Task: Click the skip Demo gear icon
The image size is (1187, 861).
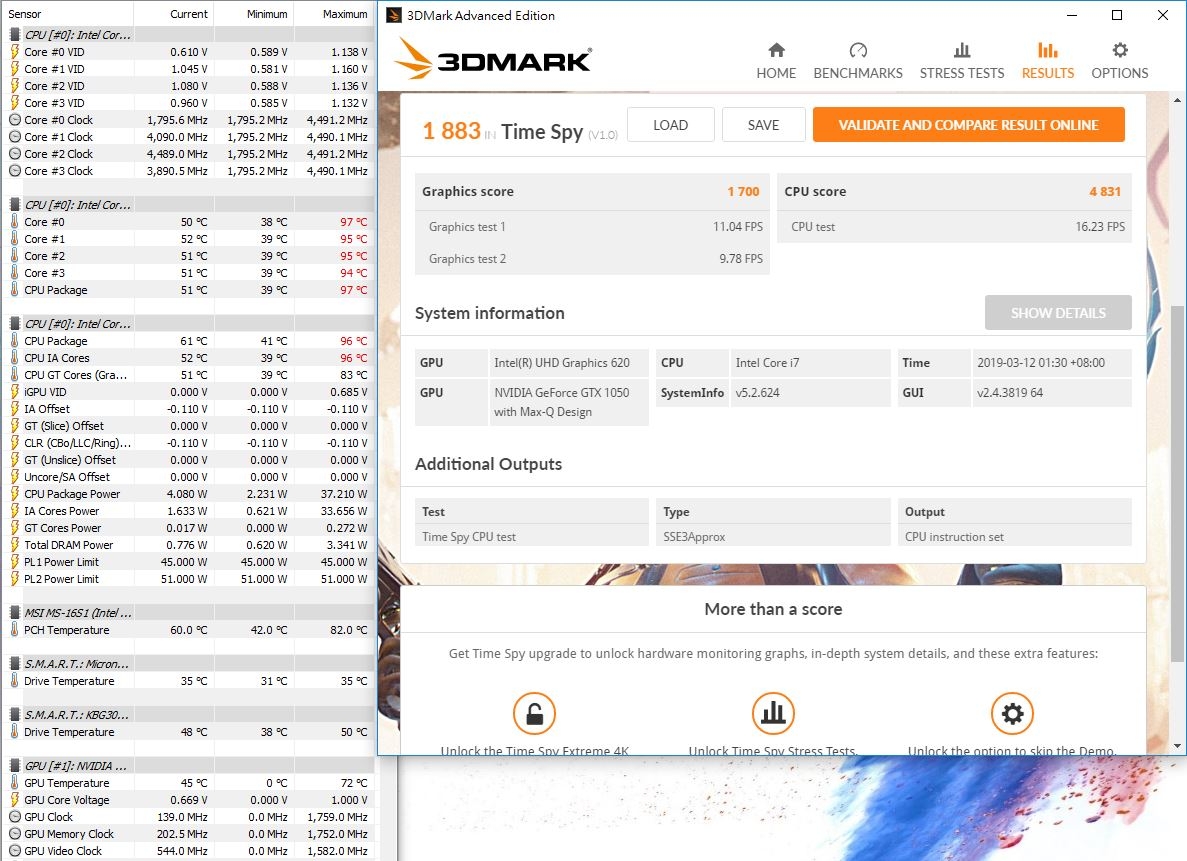Action: click(x=1012, y=713)
